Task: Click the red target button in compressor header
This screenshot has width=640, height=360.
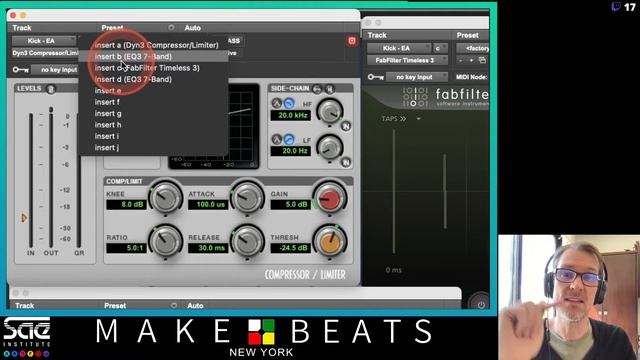Action: [352, 41]
